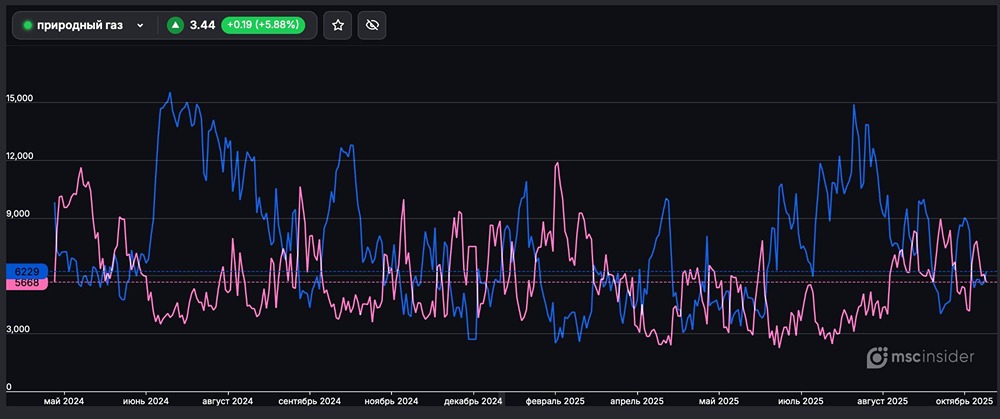The image size is (1000, 419).
Task: Click the green status dot beside природный газ
Action: click(x=28, y=25)
